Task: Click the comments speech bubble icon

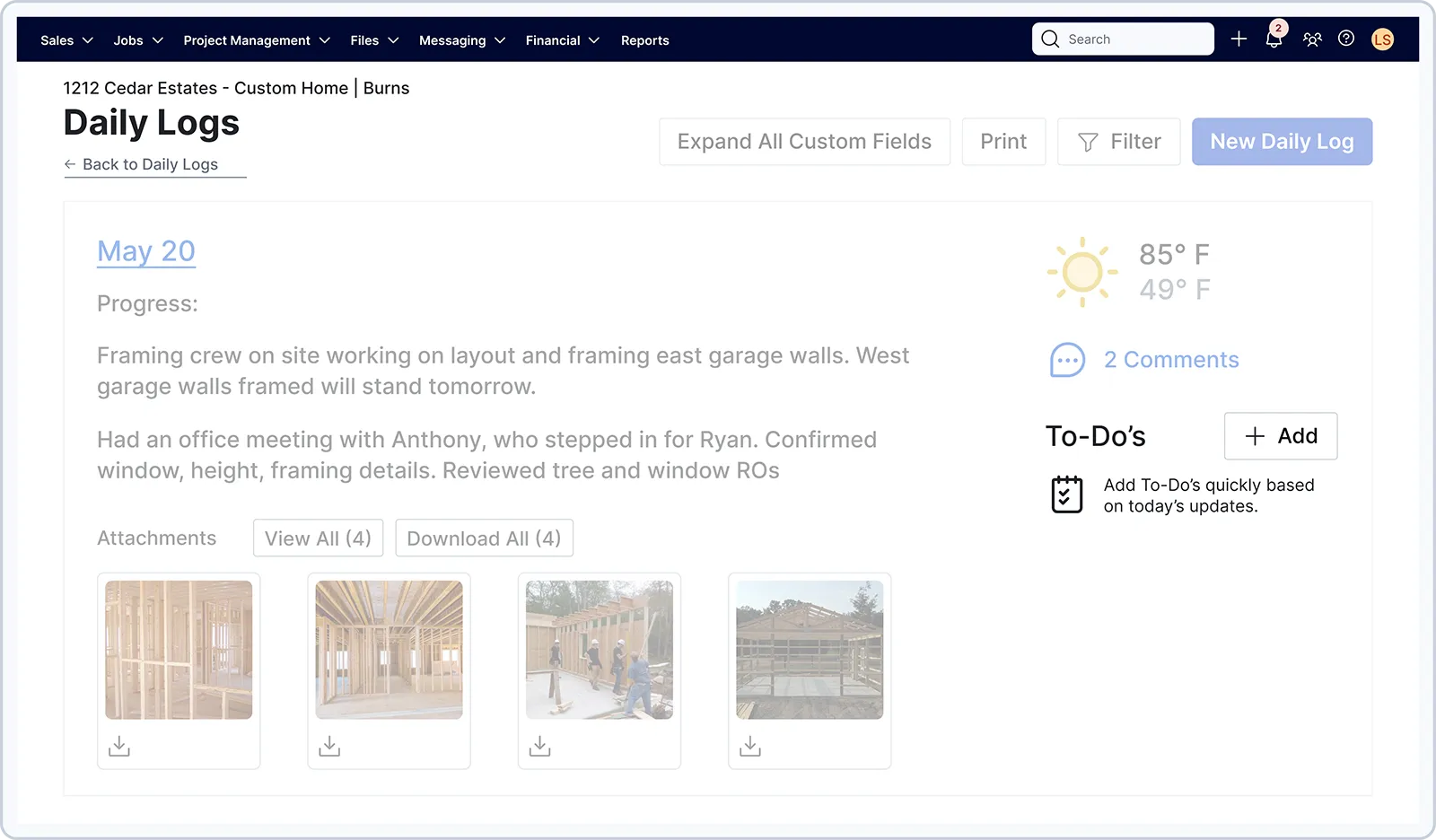Action: click(x=1067, y=360)
